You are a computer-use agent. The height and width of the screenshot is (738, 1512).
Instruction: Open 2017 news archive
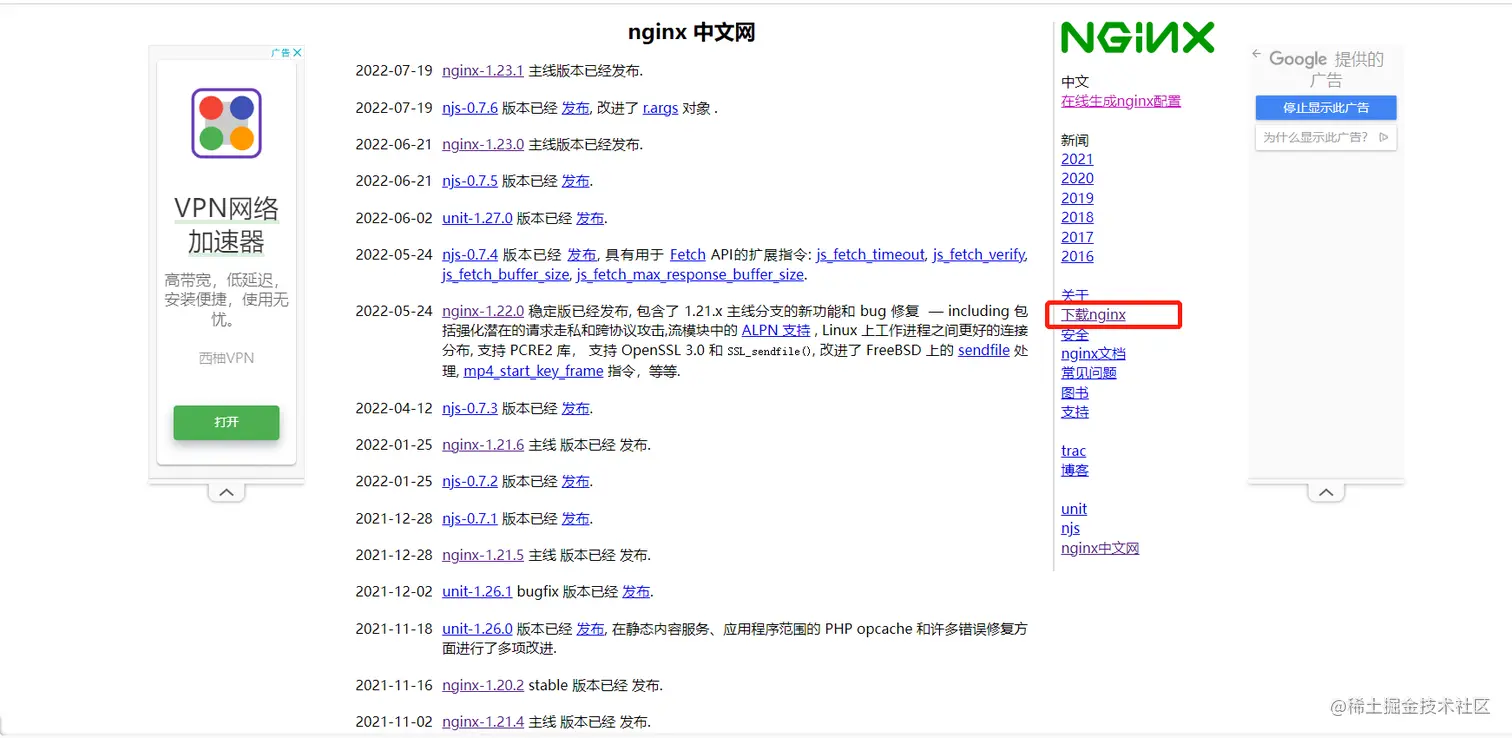[1077, 237]
